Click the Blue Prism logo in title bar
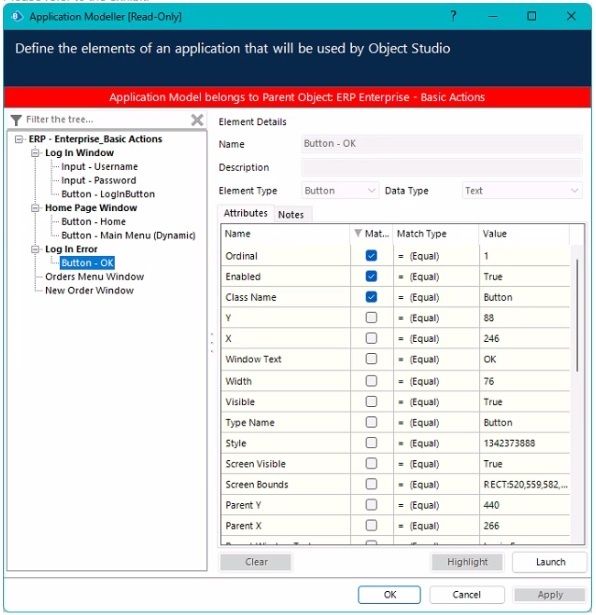 (x=17, y=17)
